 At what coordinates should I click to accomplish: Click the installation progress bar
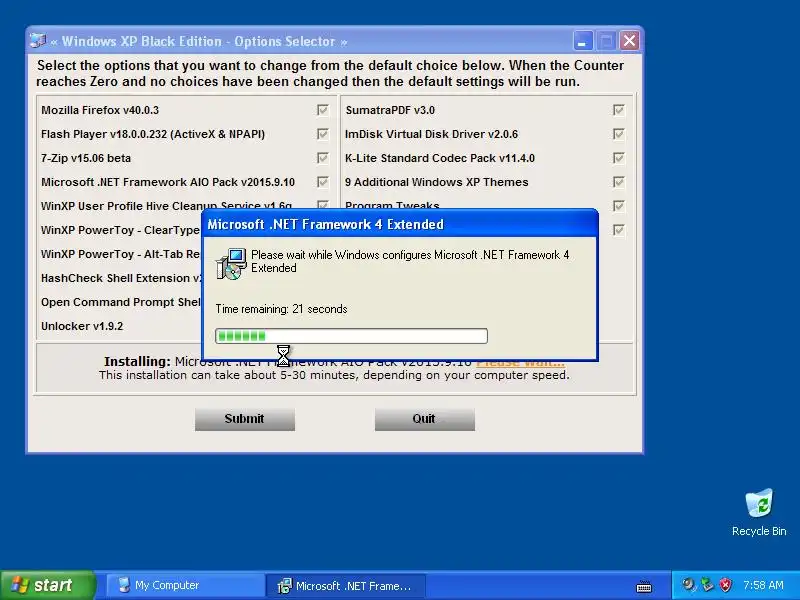(x=352, y=336)
